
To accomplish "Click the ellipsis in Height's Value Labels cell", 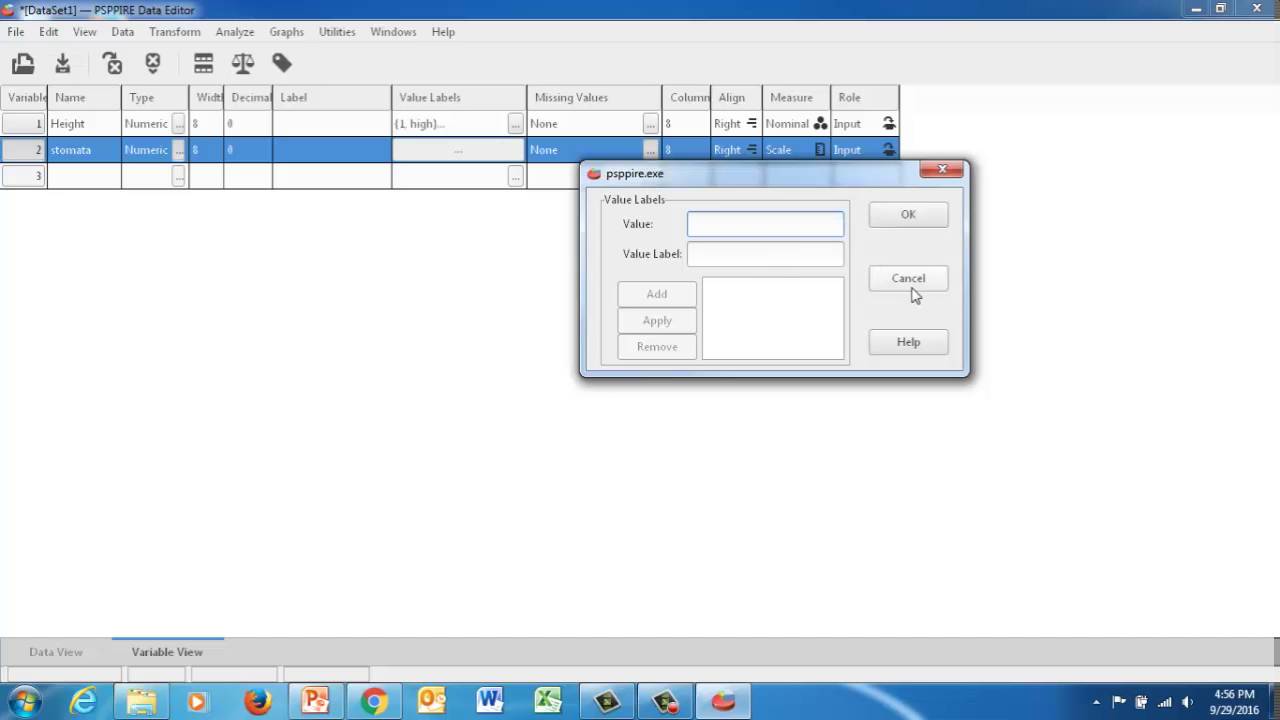I will click(x=515, y=124).
